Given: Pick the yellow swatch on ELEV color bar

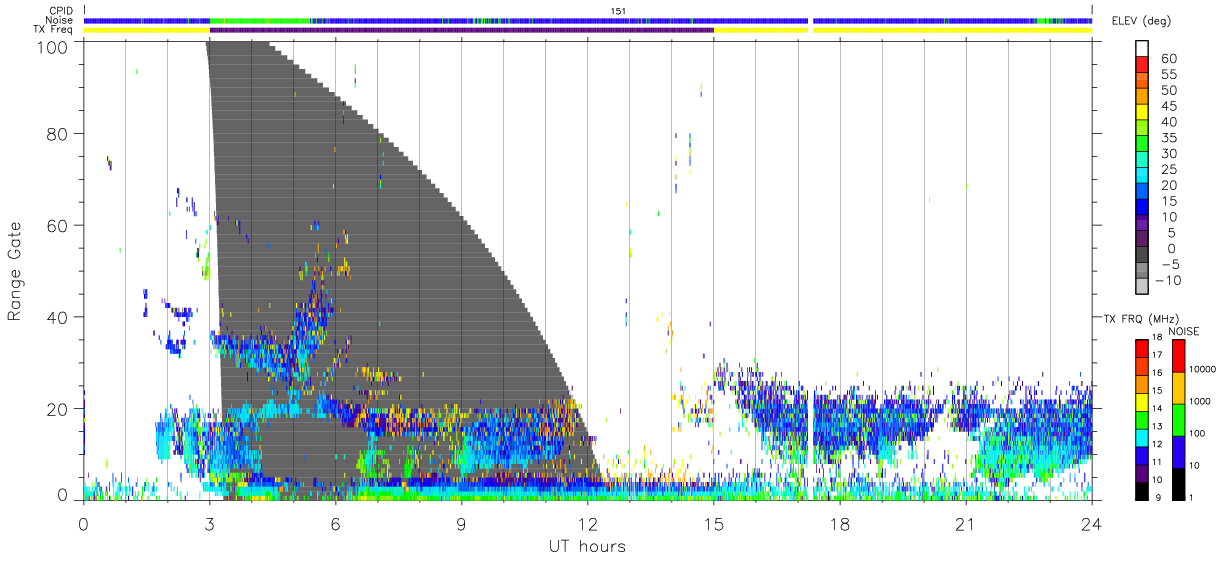Looking at the screenshot, I should click(x=1142, y=111).
